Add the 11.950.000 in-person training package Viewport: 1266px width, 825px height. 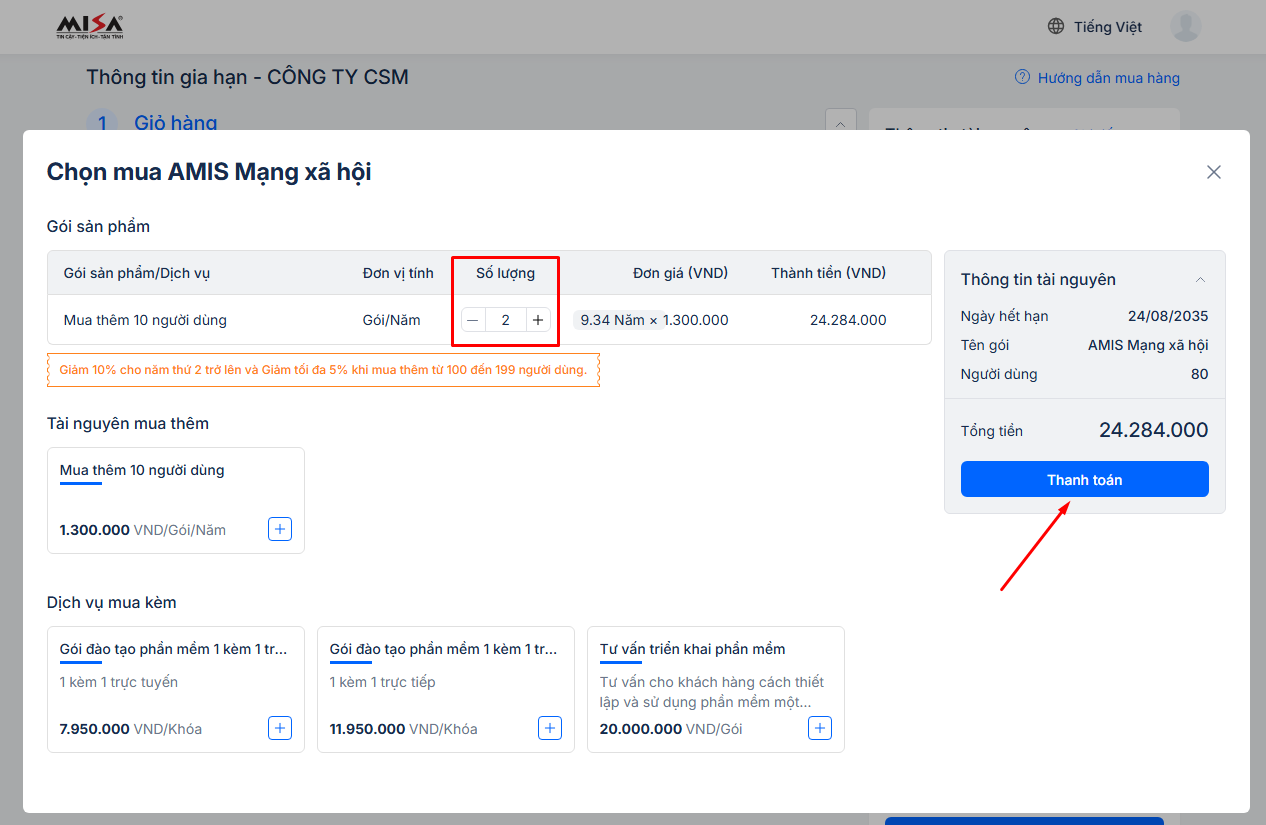click(550, 728)
